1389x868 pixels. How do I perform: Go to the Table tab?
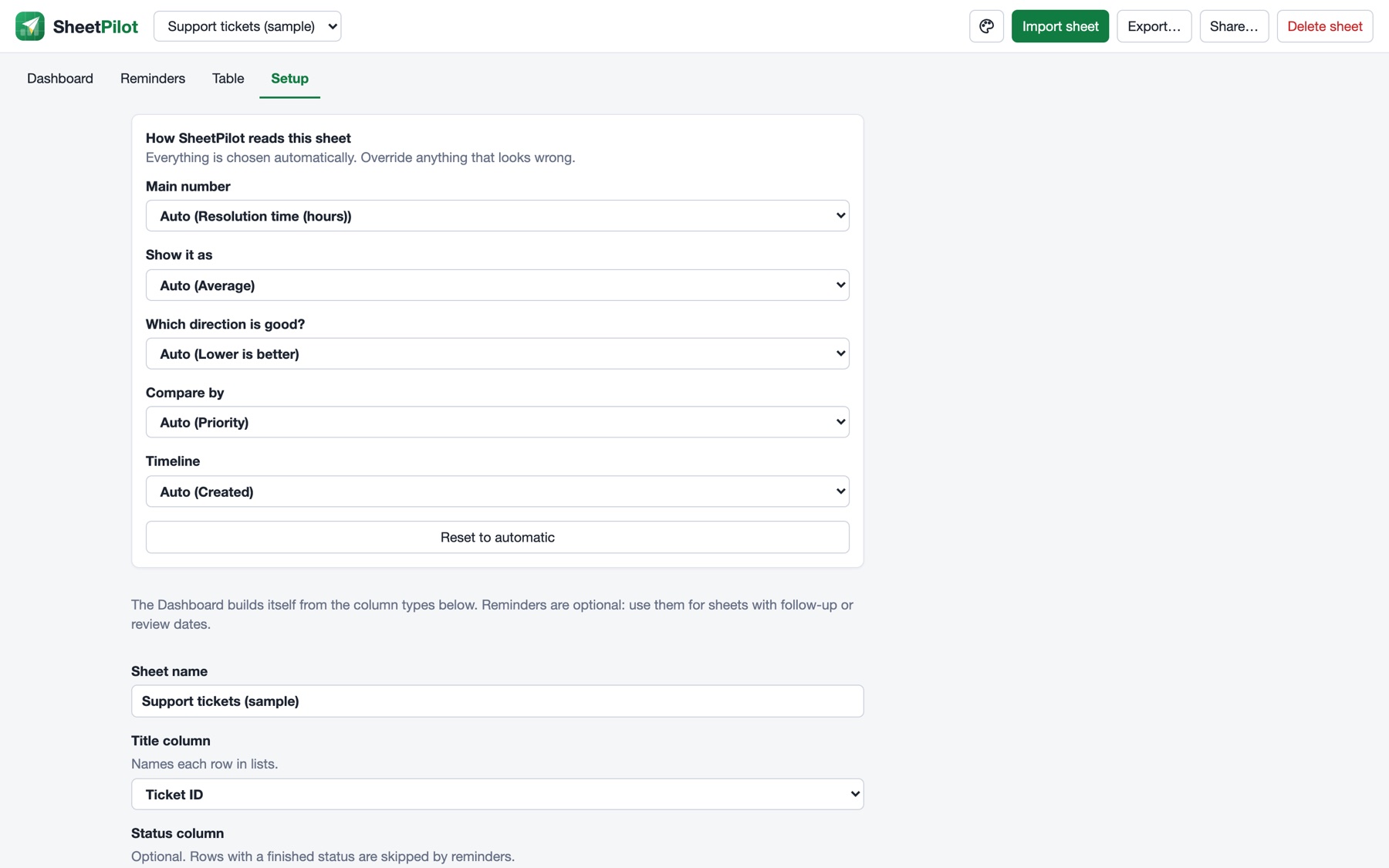click(228, 79)
